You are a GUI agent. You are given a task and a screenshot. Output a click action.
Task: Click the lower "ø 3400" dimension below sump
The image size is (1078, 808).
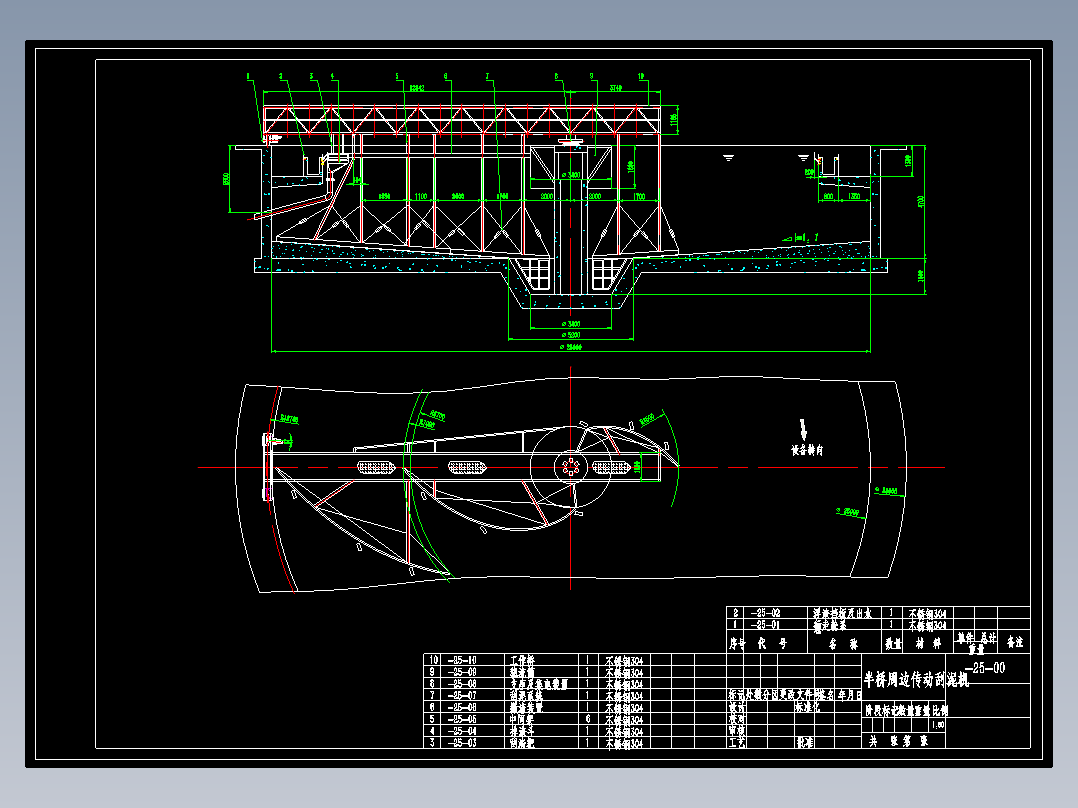[571, 323]
